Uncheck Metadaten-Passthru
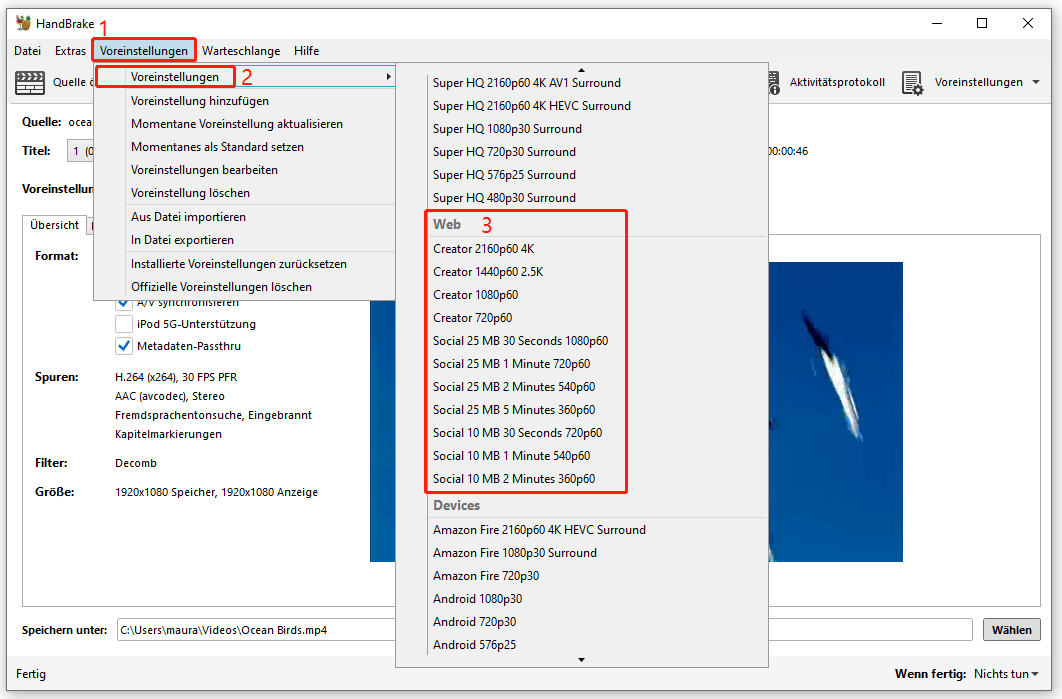Viewport: 1062px width, 699px height. point(124,346)
